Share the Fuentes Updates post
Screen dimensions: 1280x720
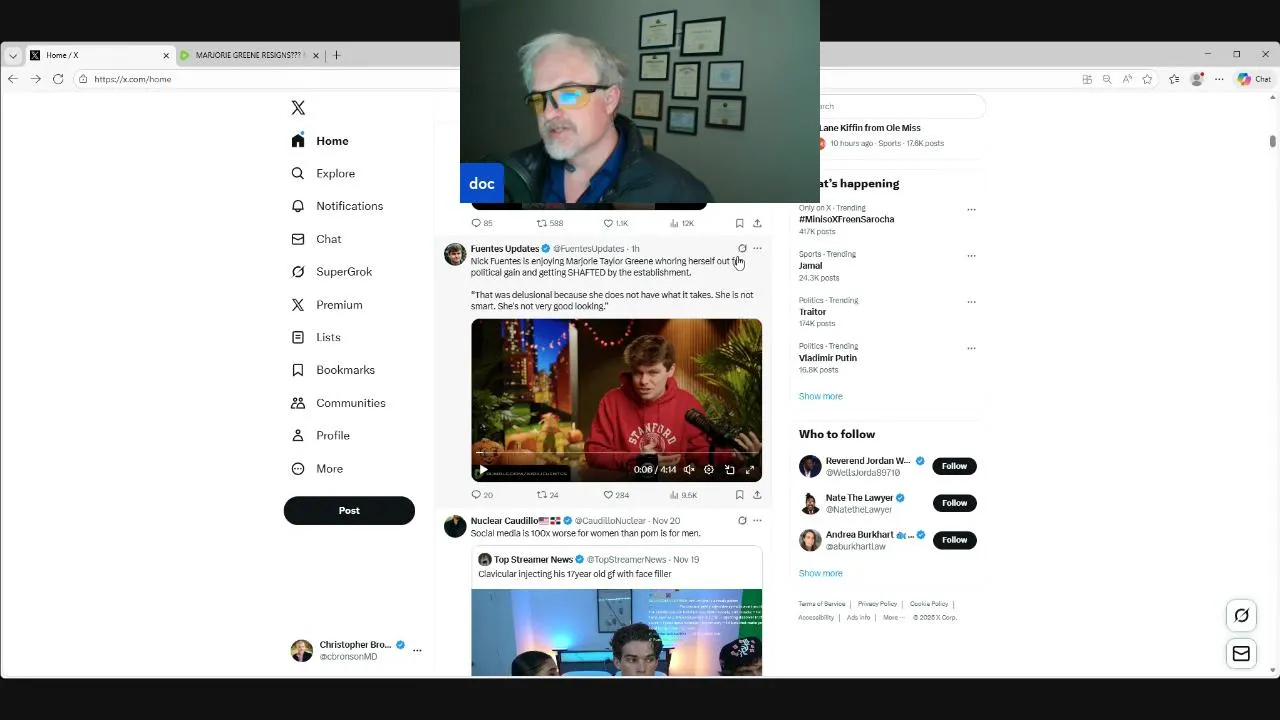click(x=757, y=495)
